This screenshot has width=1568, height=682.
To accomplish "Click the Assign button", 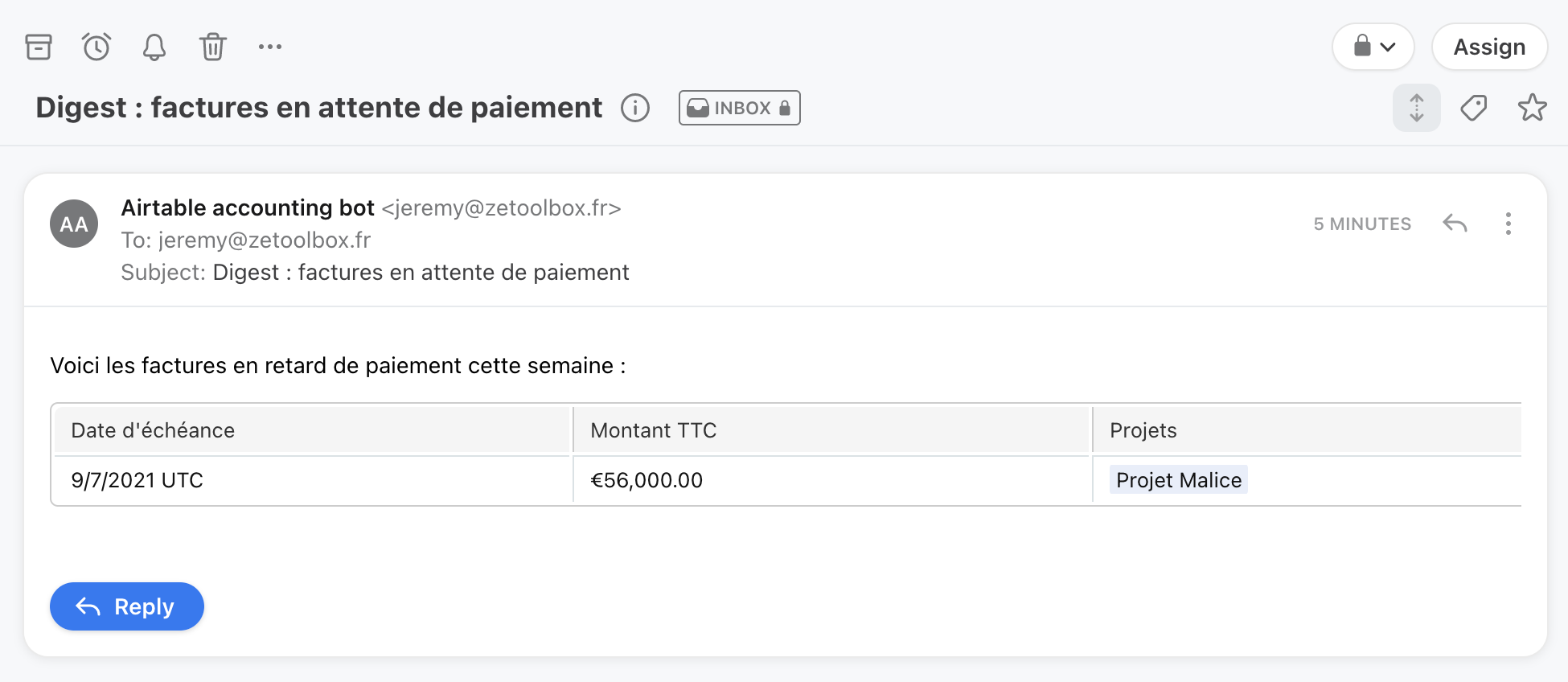I will point(1489,47).
